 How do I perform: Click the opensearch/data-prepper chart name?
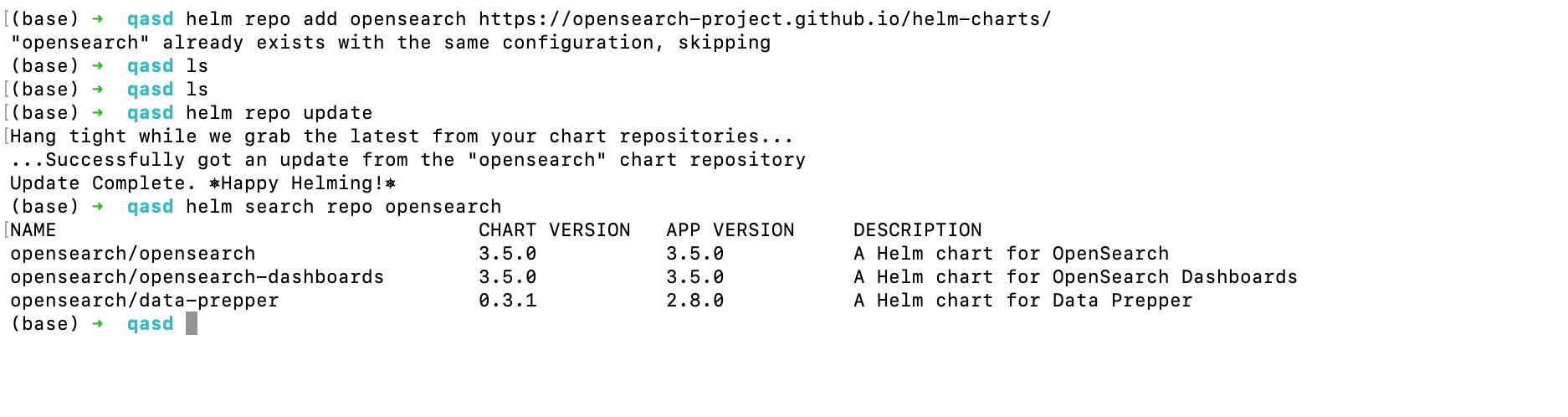pos(144,301)
